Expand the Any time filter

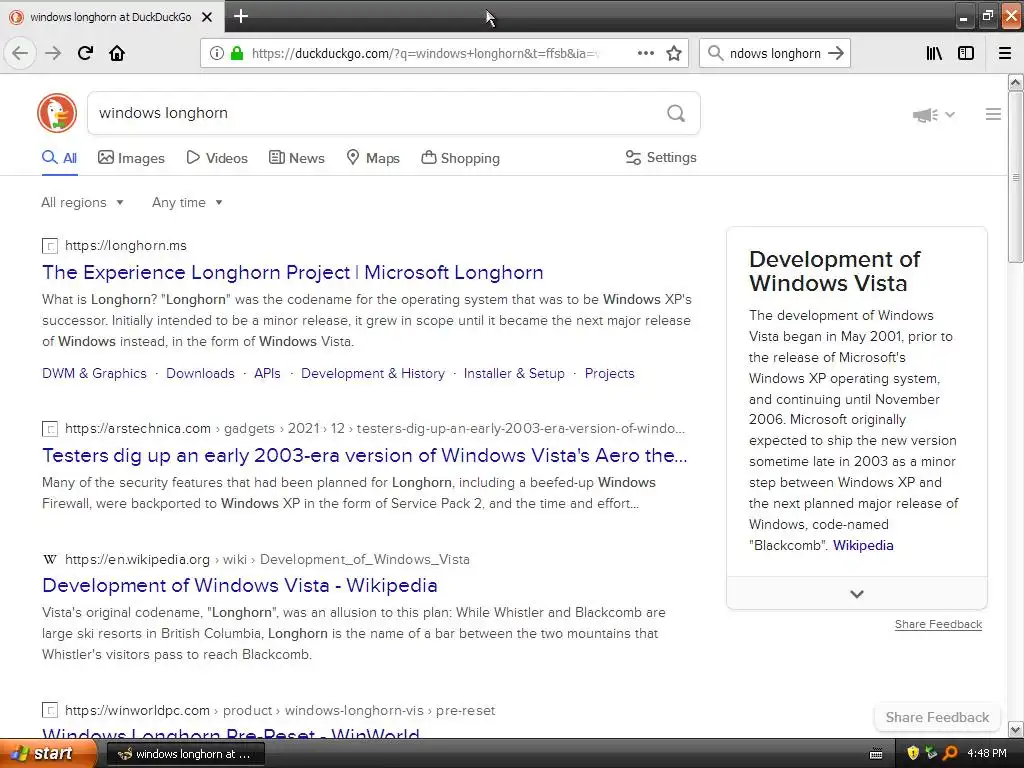point(187,202)
